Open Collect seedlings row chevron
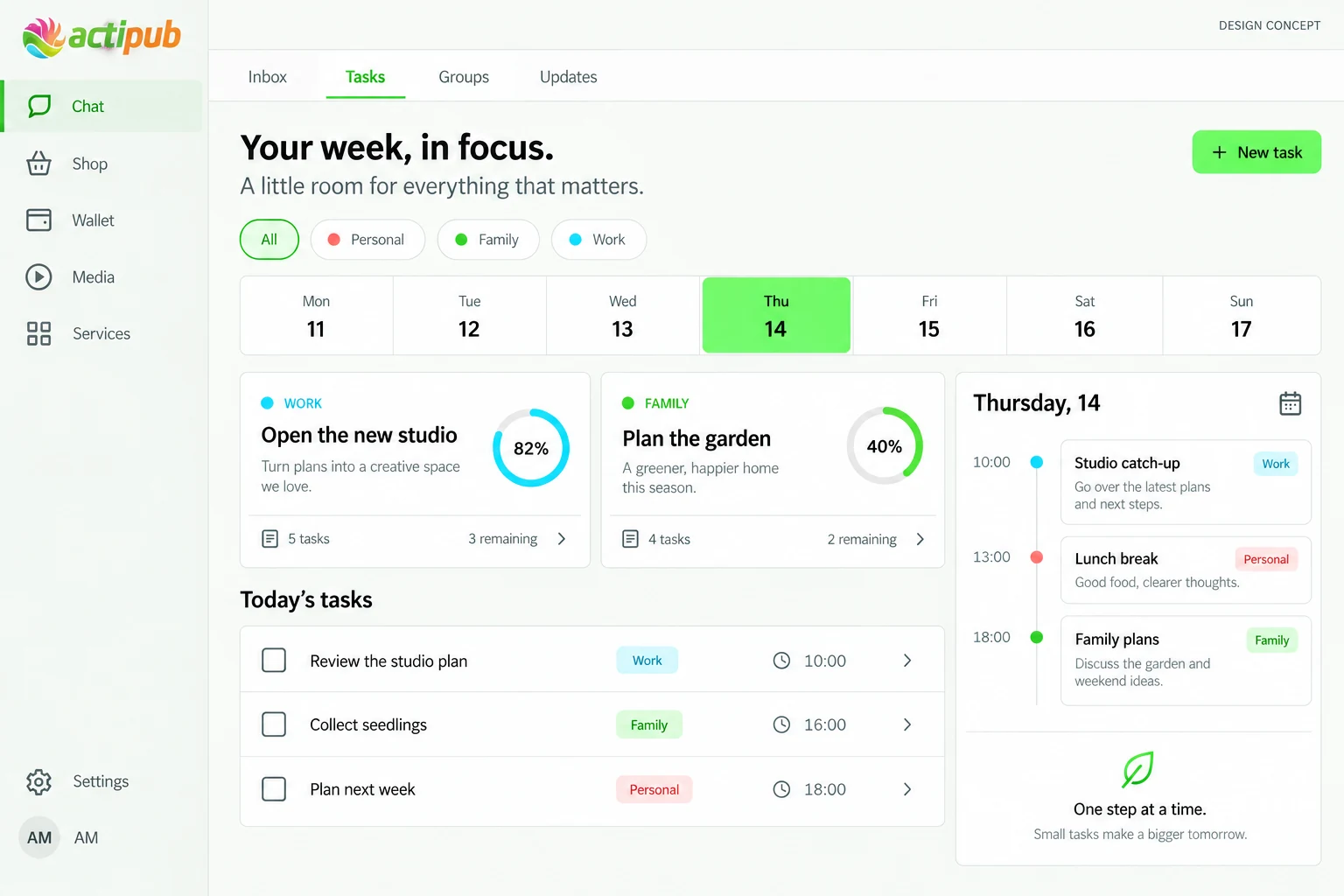This screenshot has height=896, width=1344. pos(907,724)
